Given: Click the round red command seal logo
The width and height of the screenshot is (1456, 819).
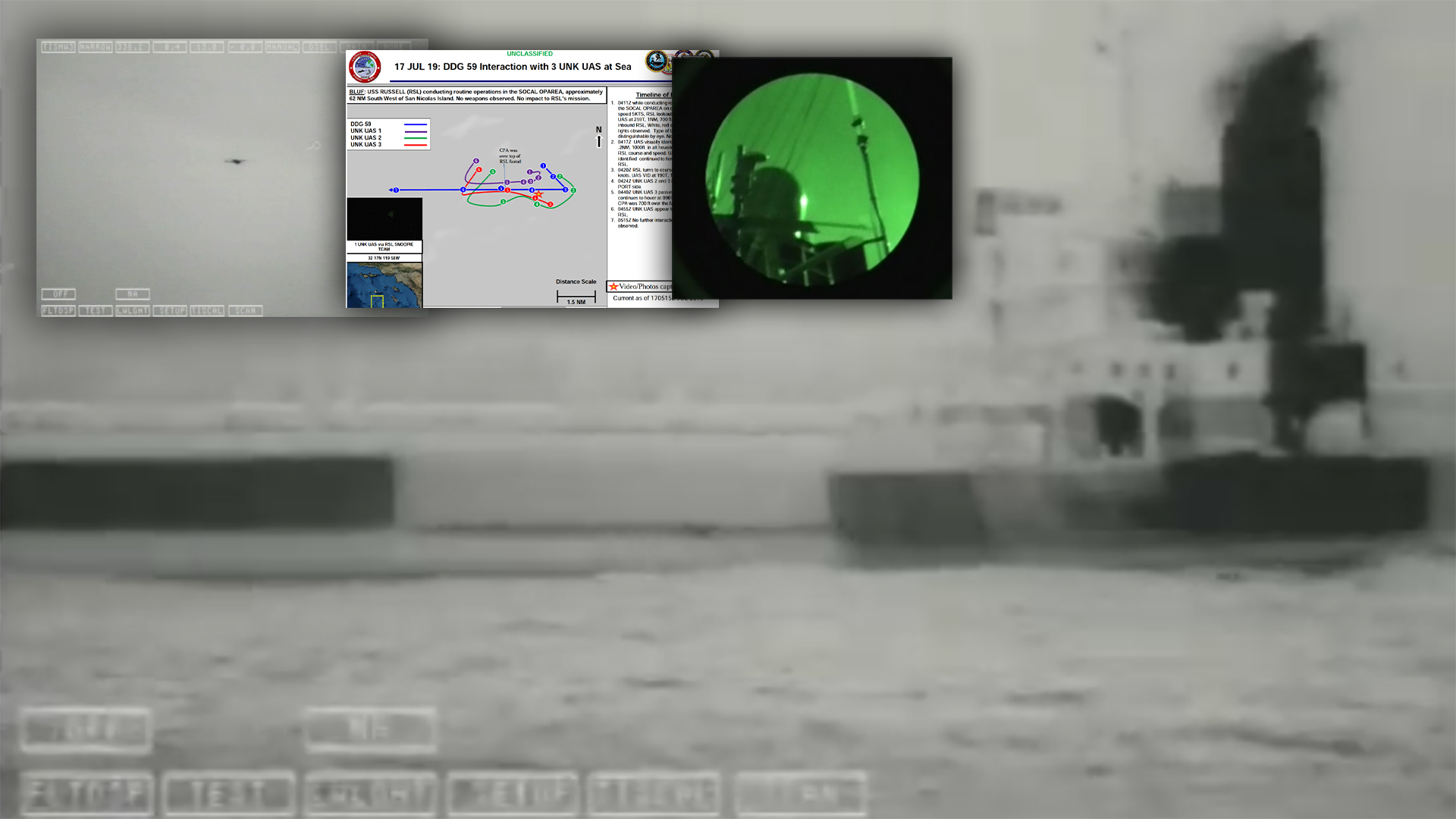Looking at the screenshot, I should point(365,67).
